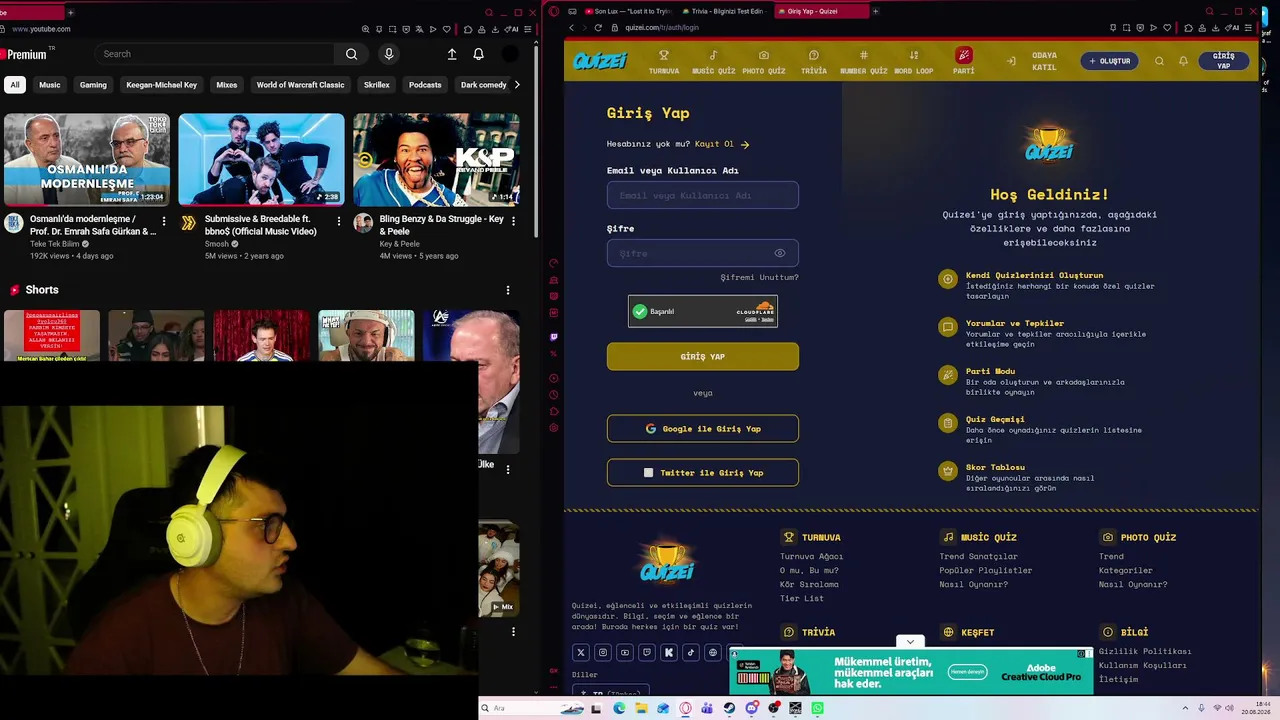The width and height of the screenshot is (1280, 720).
Task: Open Popüler Playlistler footer link
Action: pos(986,570)
